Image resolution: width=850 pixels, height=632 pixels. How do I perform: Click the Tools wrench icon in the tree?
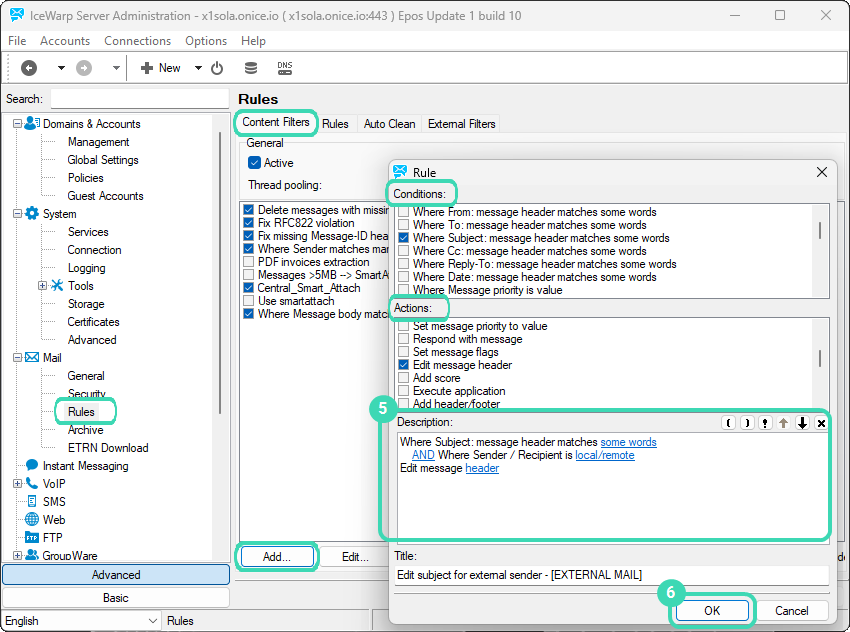click(57, 286)
